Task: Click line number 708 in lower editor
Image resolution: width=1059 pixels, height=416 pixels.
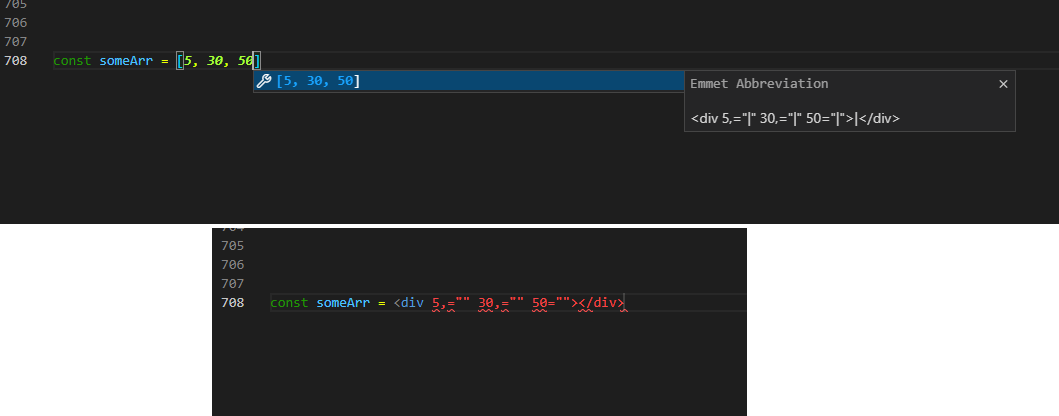Action: [232, 303]
